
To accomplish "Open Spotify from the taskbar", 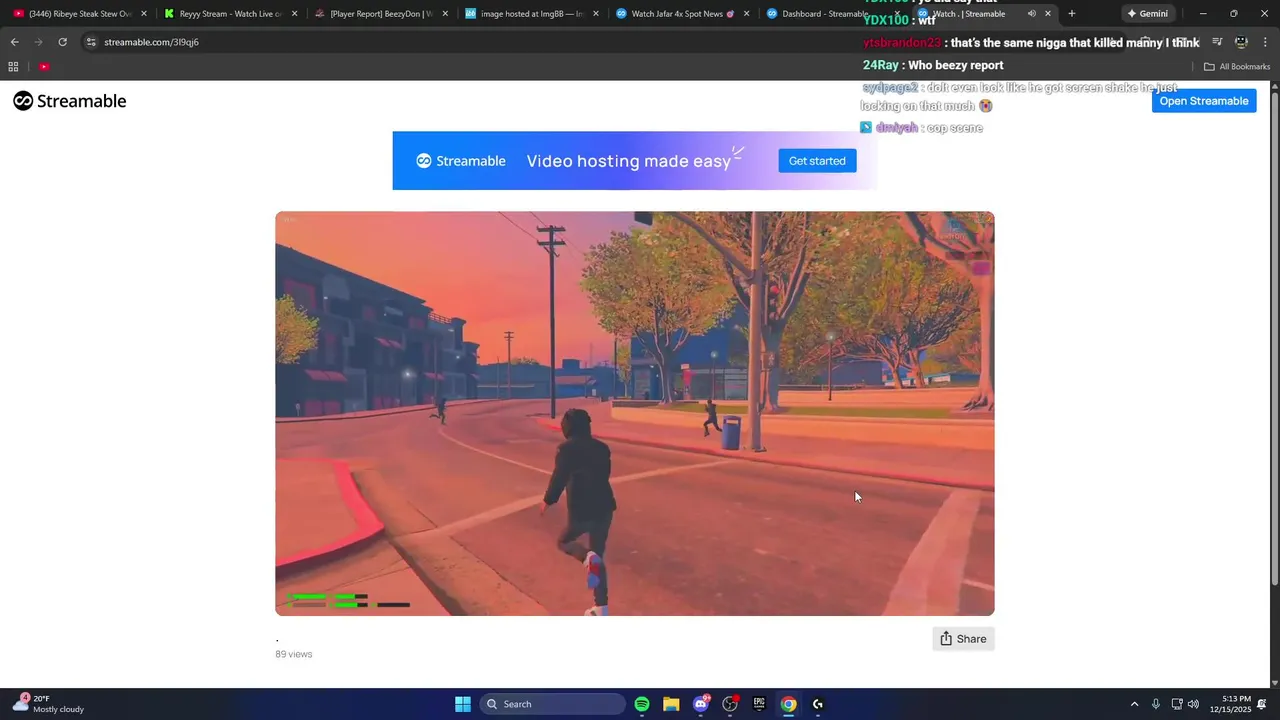I will (642, 704).
